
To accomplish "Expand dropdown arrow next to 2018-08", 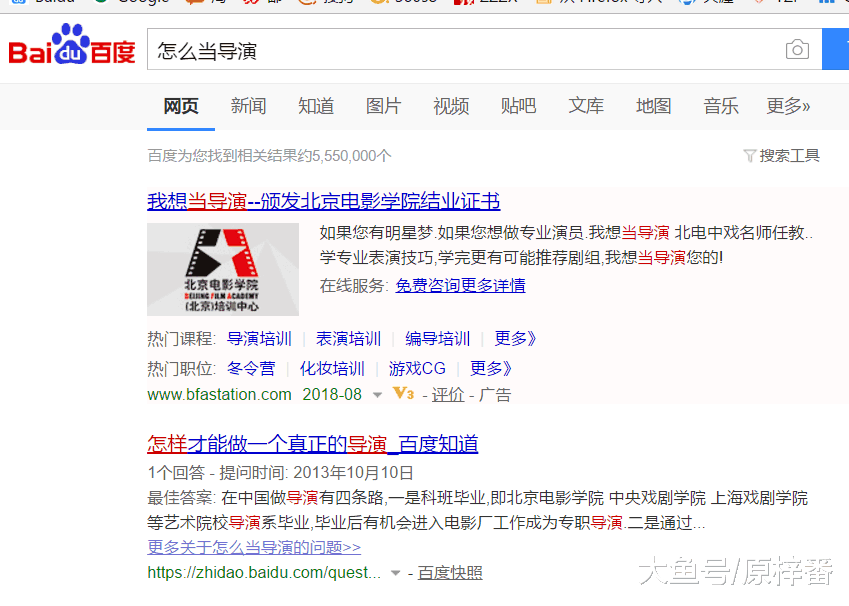I will 377,395.
